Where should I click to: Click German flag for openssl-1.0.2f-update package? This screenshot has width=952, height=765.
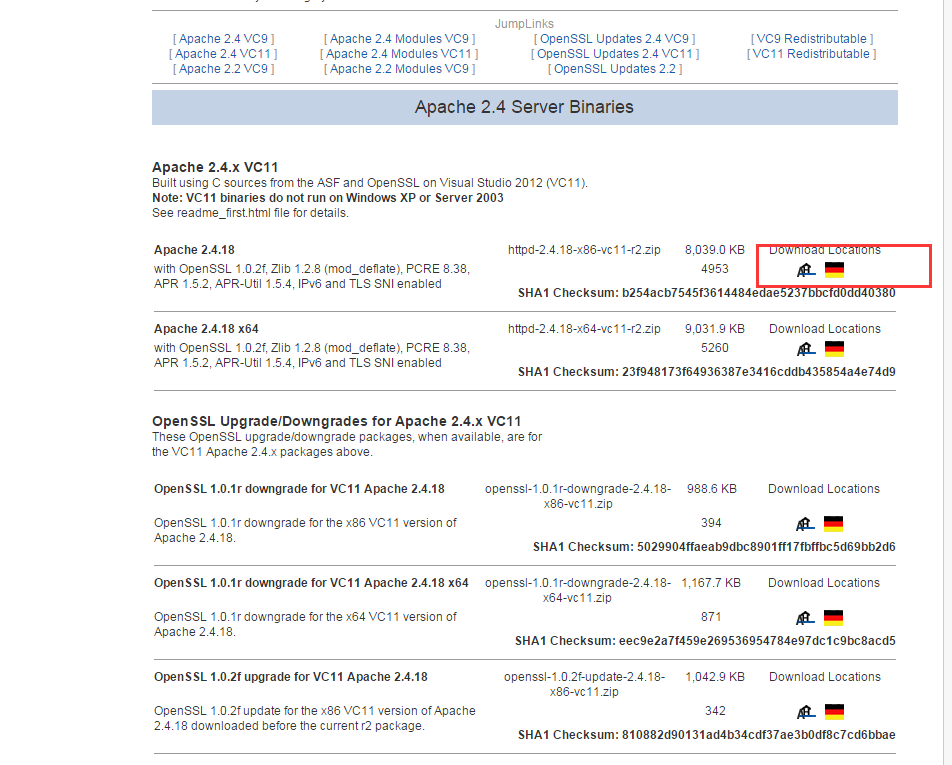click(834, 712)
